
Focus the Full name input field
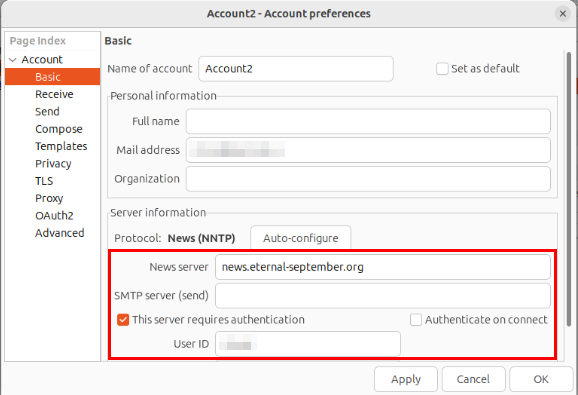click(x=368, y=121)
